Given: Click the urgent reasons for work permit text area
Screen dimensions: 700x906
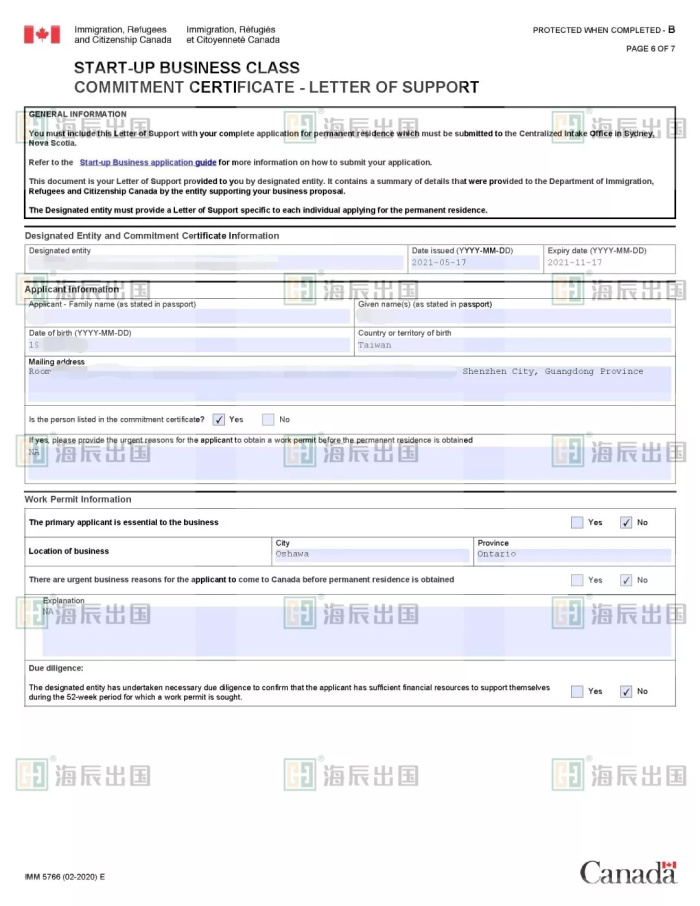Looking at the screenshot, I should point(350,463).
